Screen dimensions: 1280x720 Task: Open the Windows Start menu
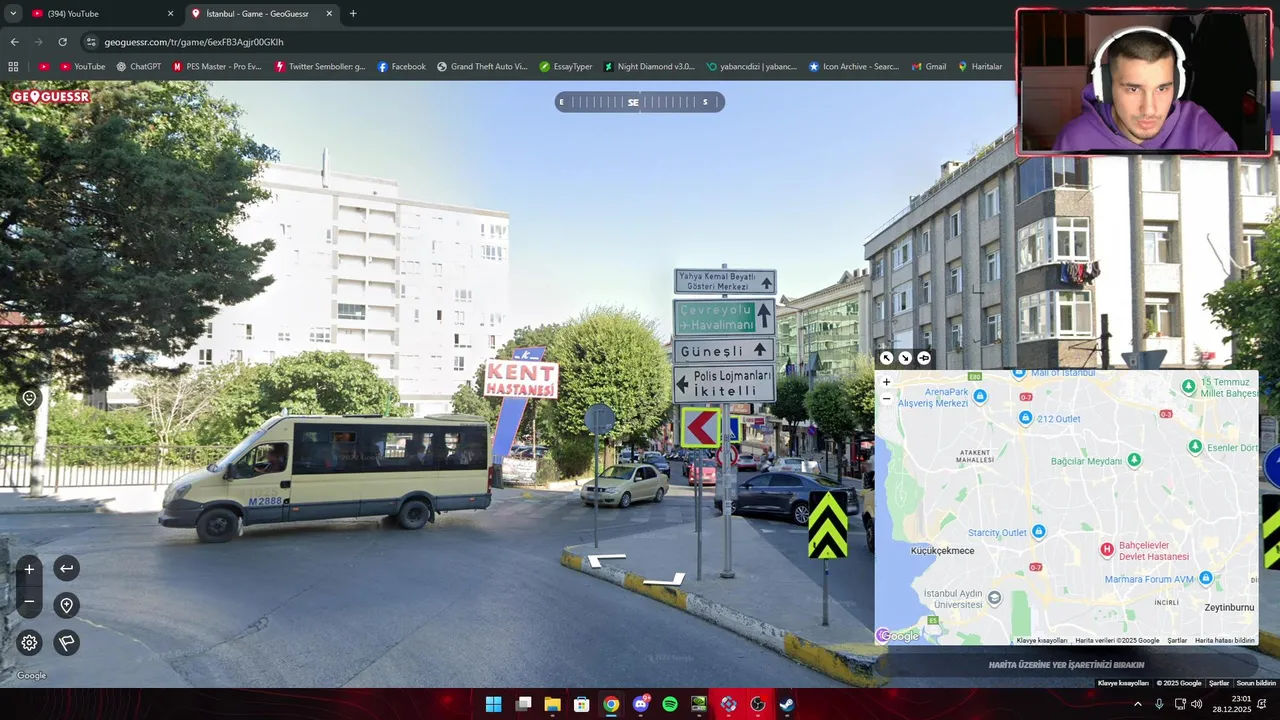pyautogui.click(x=493, y=704)
